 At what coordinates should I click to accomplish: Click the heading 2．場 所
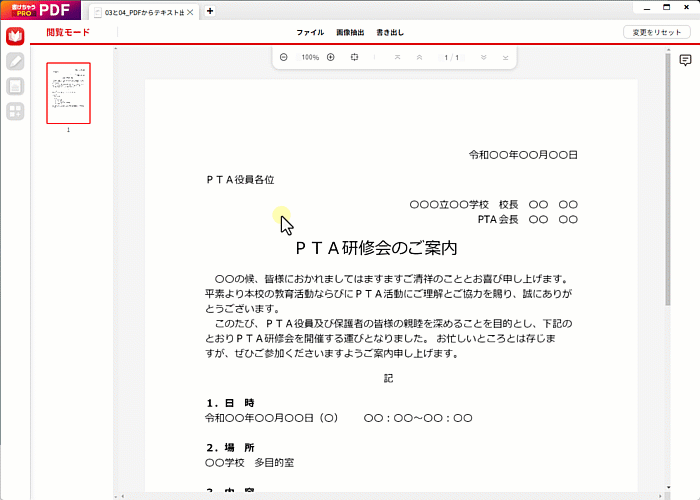230,448
